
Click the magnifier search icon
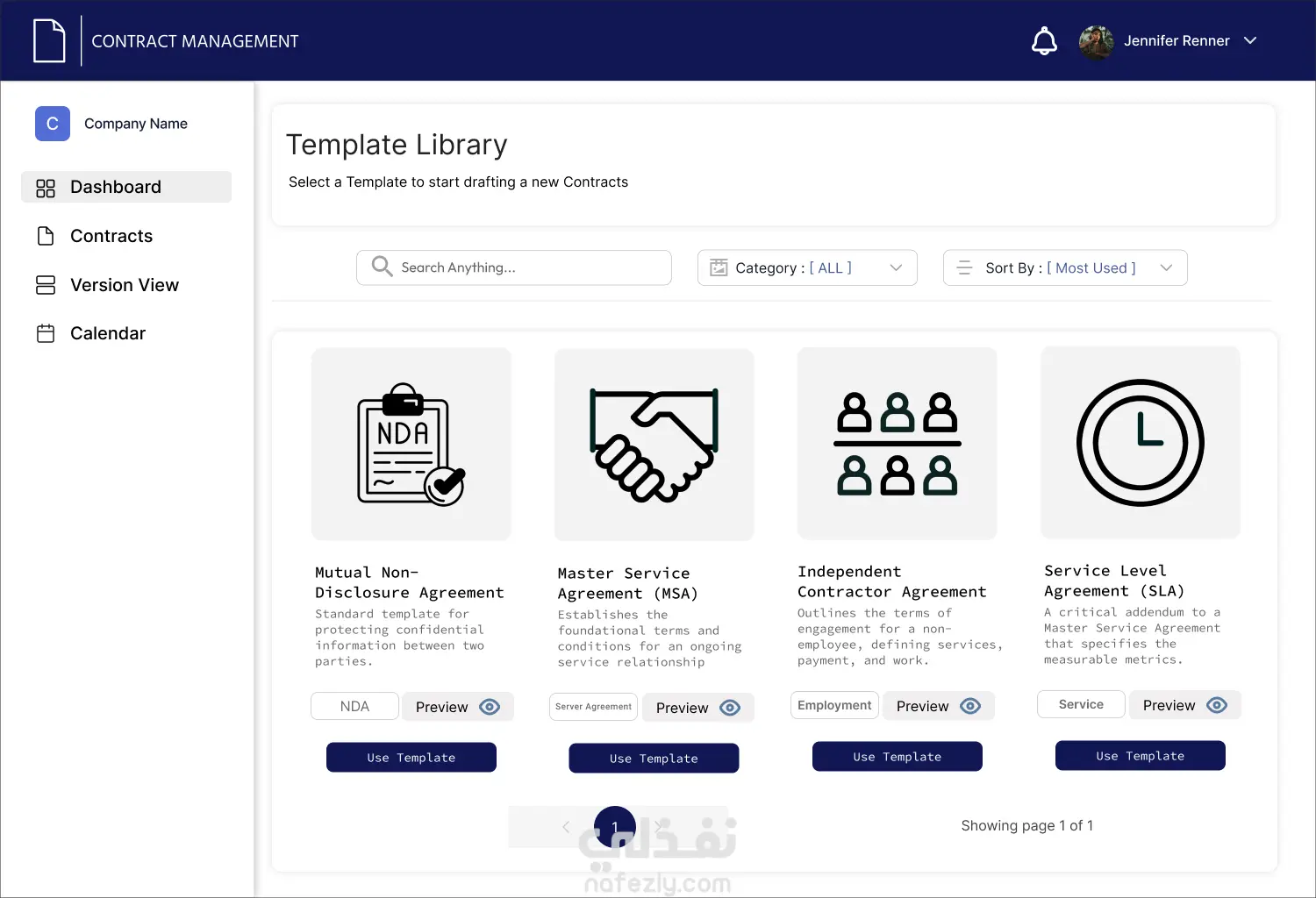[382, 267]
